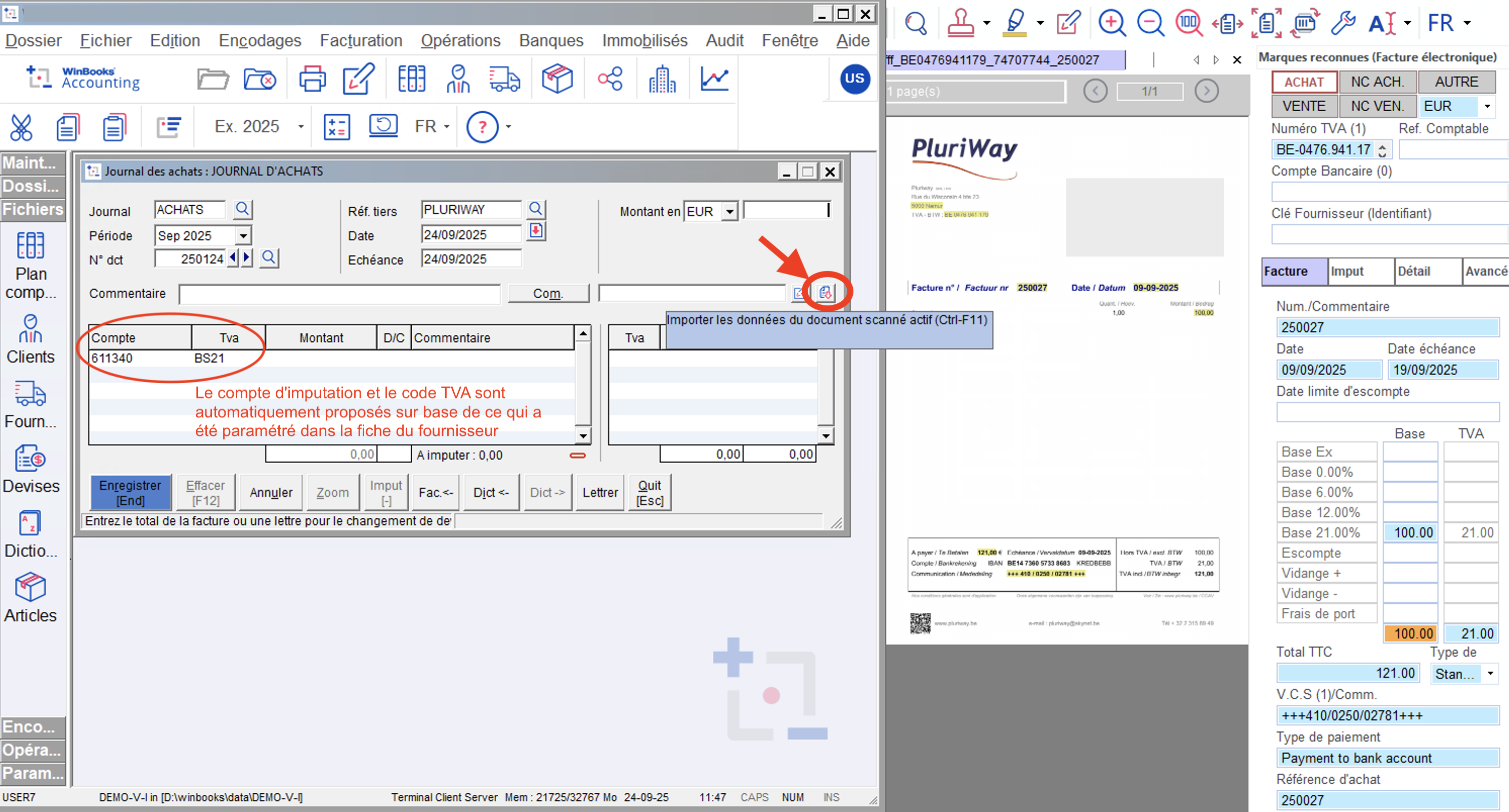This screenshot has height=812, width=1509.
Task: Click the printer icon in main toolbar
Action: click(x=312, y=79)
